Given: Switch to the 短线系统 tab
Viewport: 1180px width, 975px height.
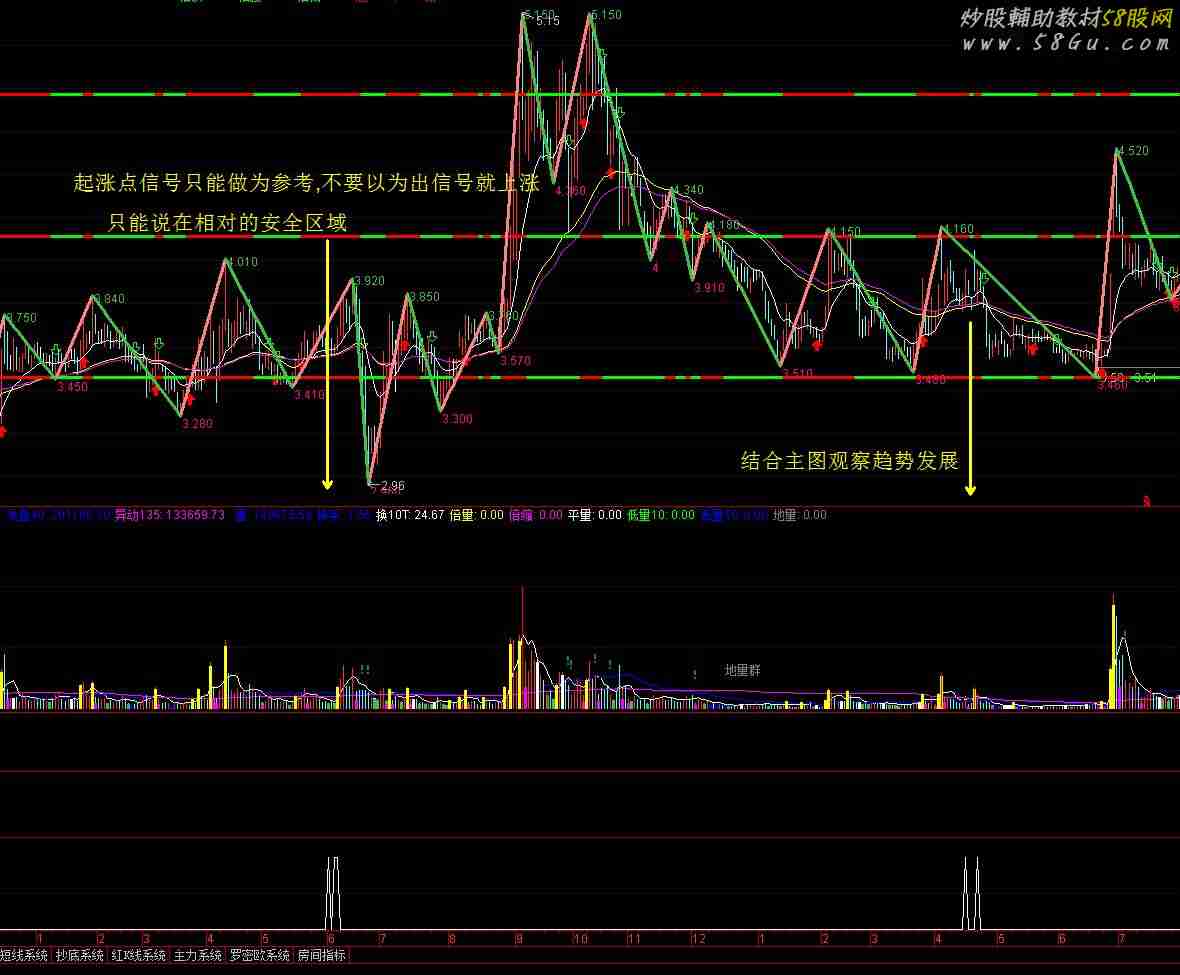Looking at the screenshot, I should click(x=23, y=955).
